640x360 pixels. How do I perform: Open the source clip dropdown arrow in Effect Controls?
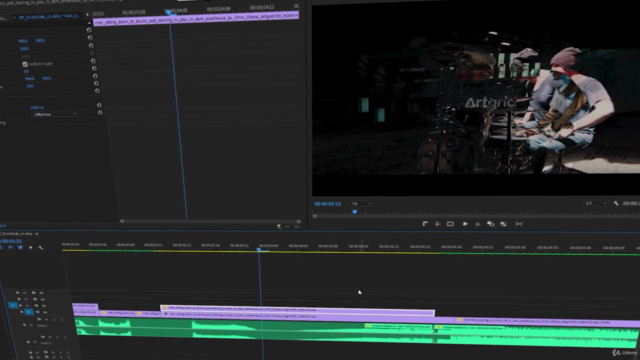pos(14,18)
